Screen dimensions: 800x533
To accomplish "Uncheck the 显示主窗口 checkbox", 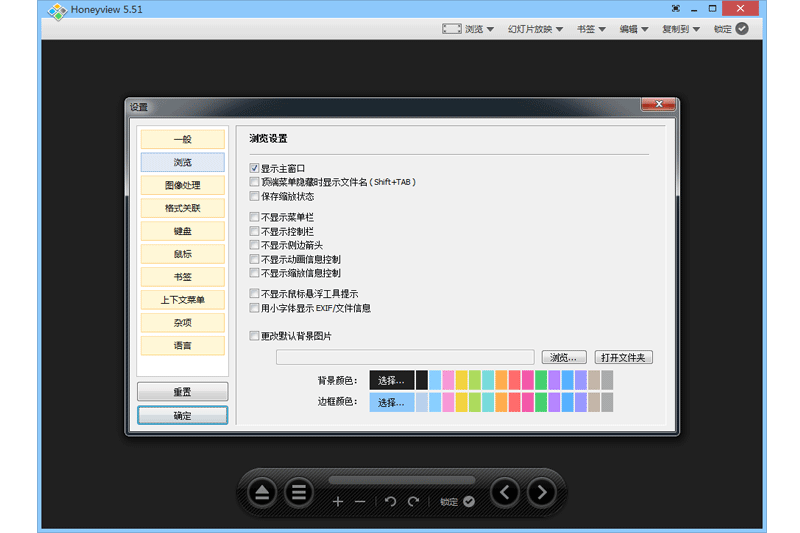I will 254,169.
